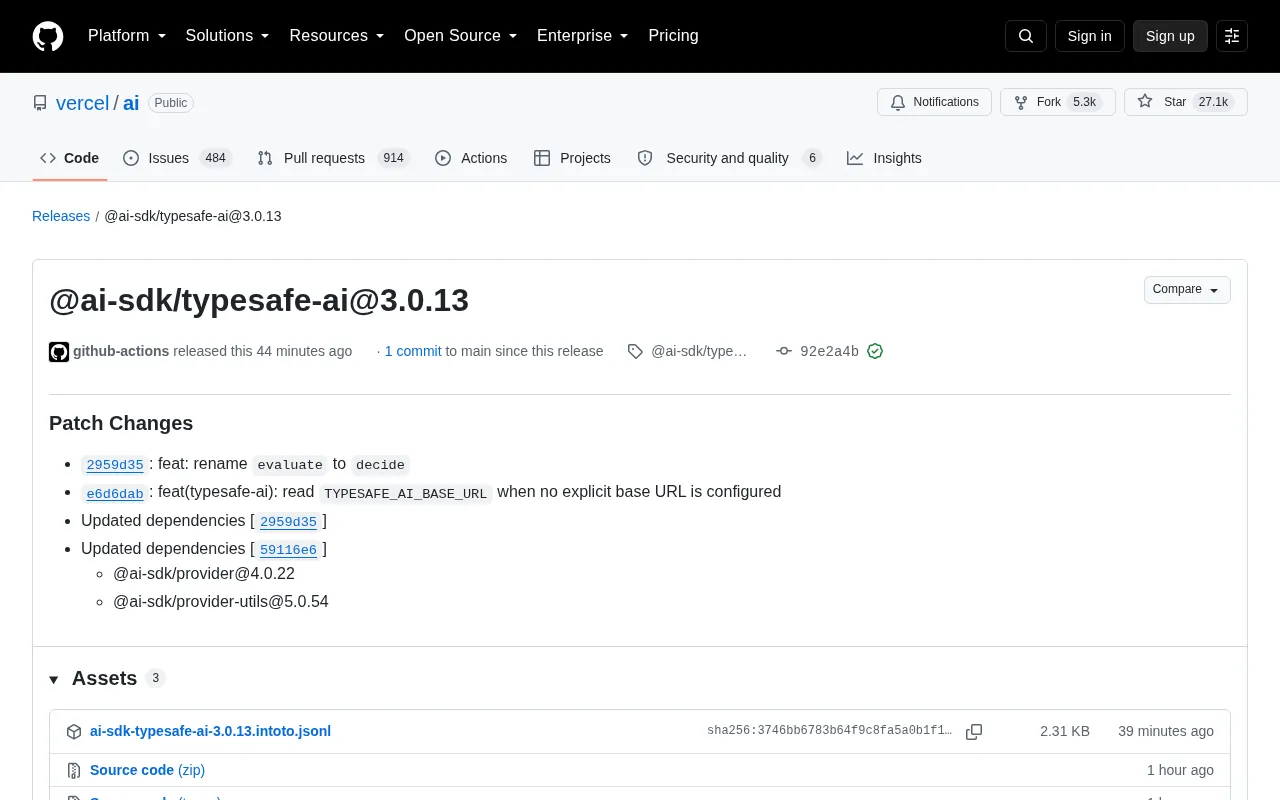Open the search magnifier button
Image resolution: width=1280 pixels, height=800 pixels.
click(x=1026, y=36)
